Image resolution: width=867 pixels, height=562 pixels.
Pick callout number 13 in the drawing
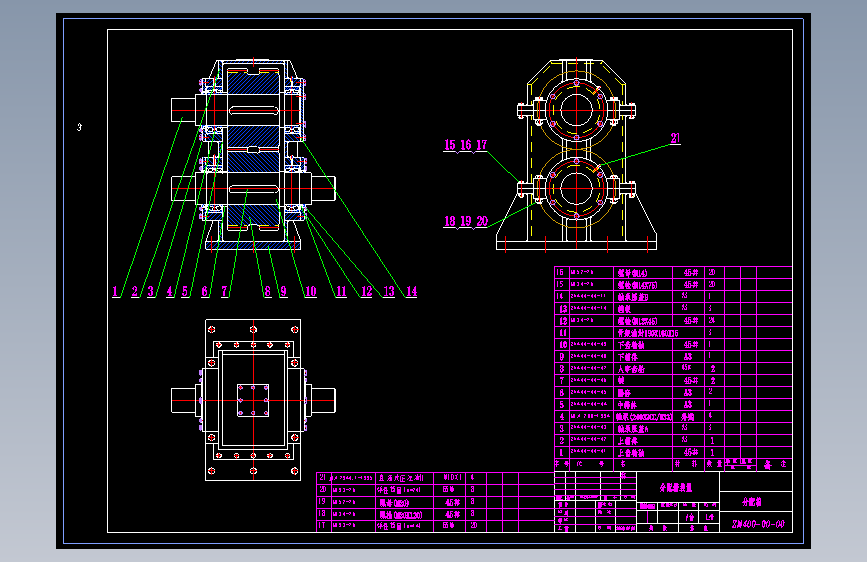coord(389,291)
